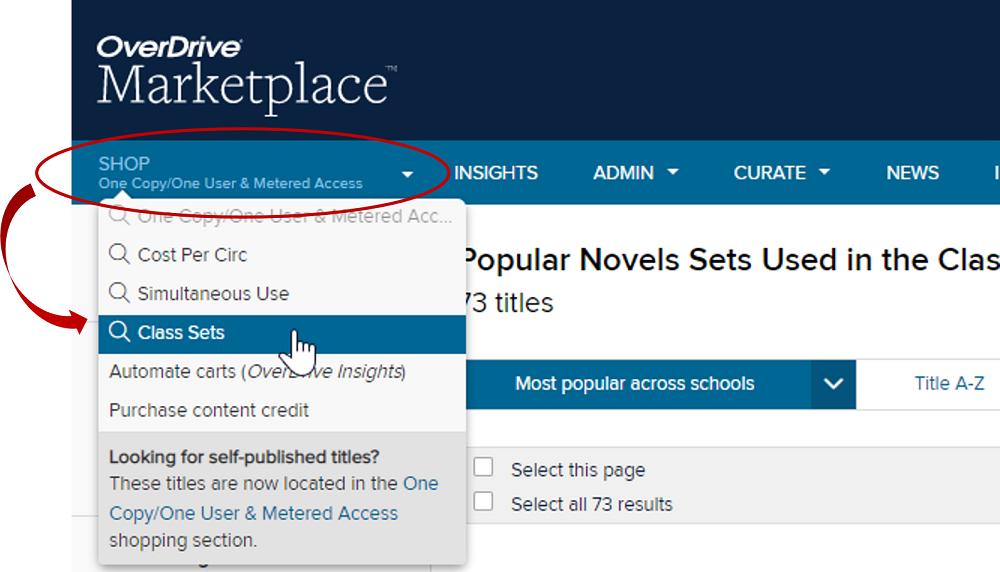1000x572 pixels.
Task: Choose Cost Per Circ from the Shop menu
Action: pos(282,254)
